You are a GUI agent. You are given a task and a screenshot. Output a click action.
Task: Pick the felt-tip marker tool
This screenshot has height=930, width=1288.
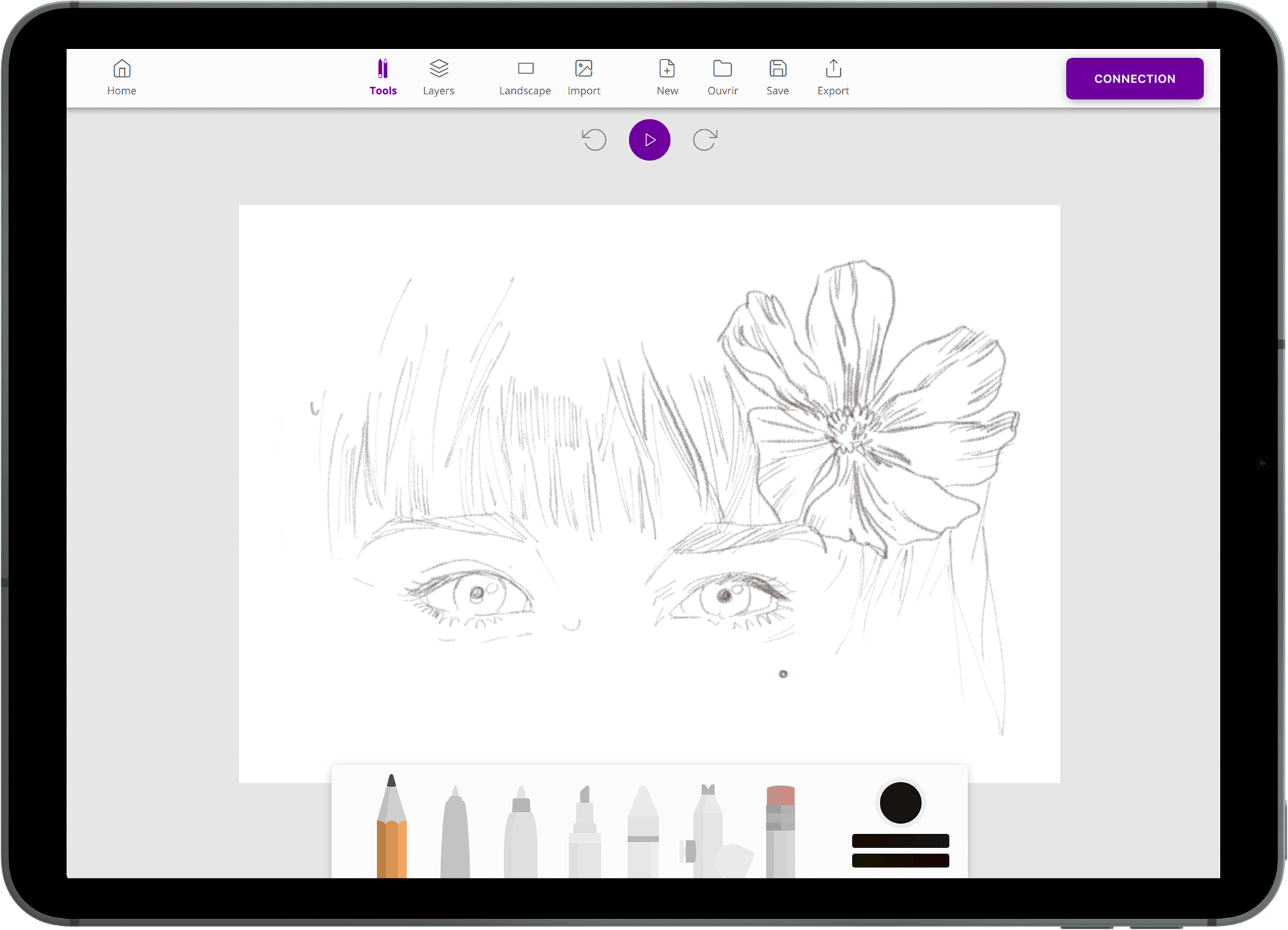point(520,836)
